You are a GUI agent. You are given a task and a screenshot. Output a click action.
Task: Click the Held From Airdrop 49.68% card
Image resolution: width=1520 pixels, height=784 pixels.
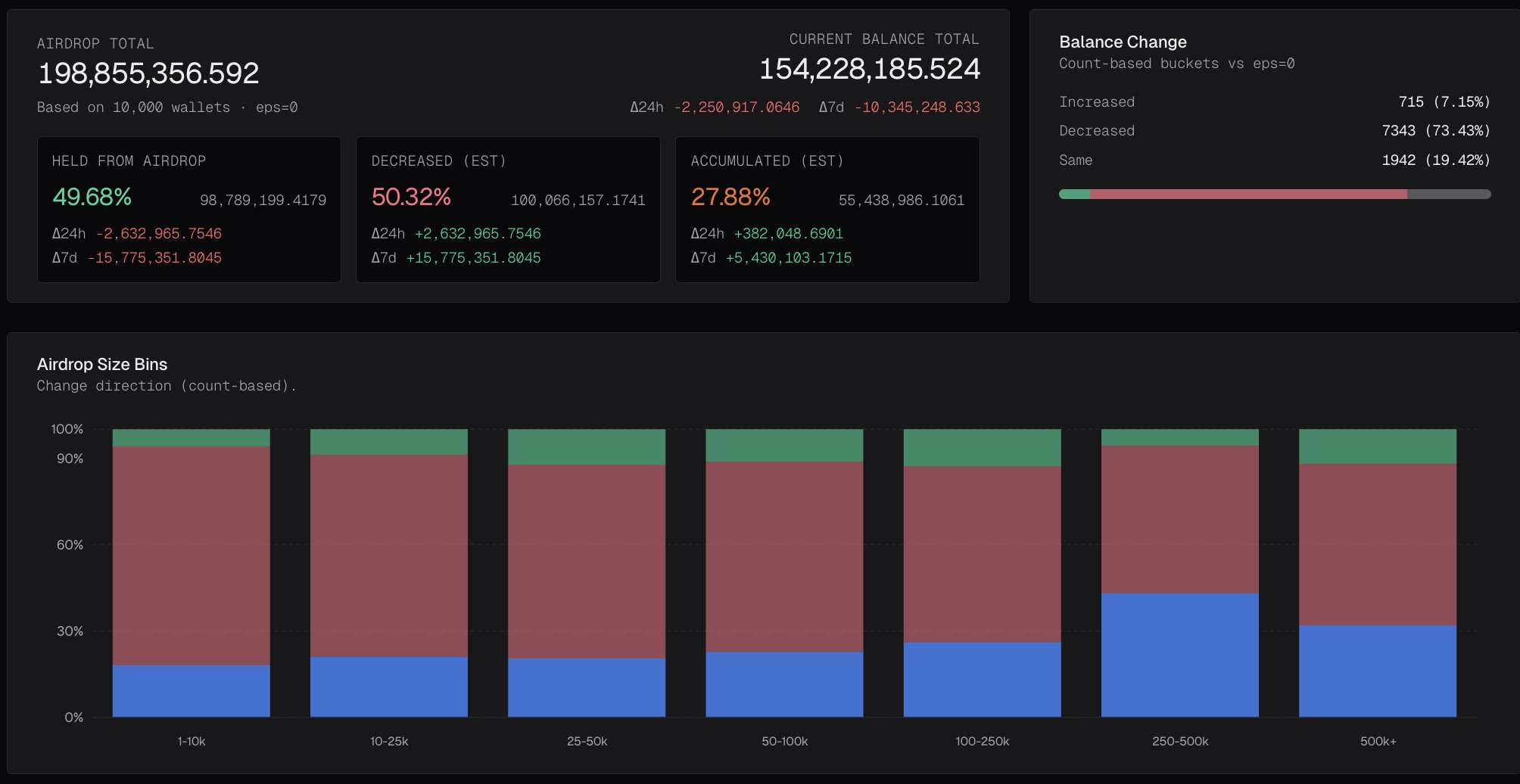click(x=188, y=209)
